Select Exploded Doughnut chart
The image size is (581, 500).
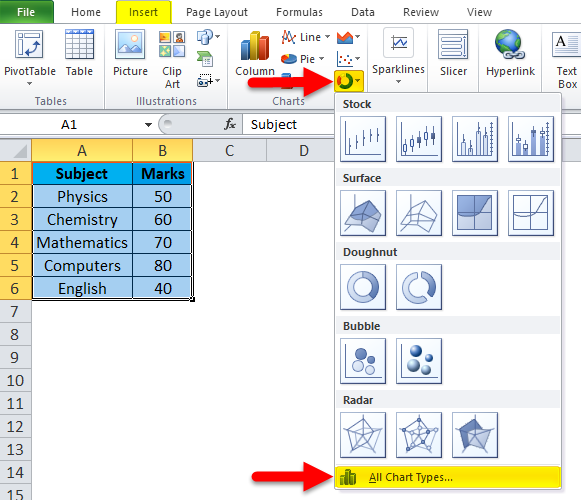(x=419, y=287)
